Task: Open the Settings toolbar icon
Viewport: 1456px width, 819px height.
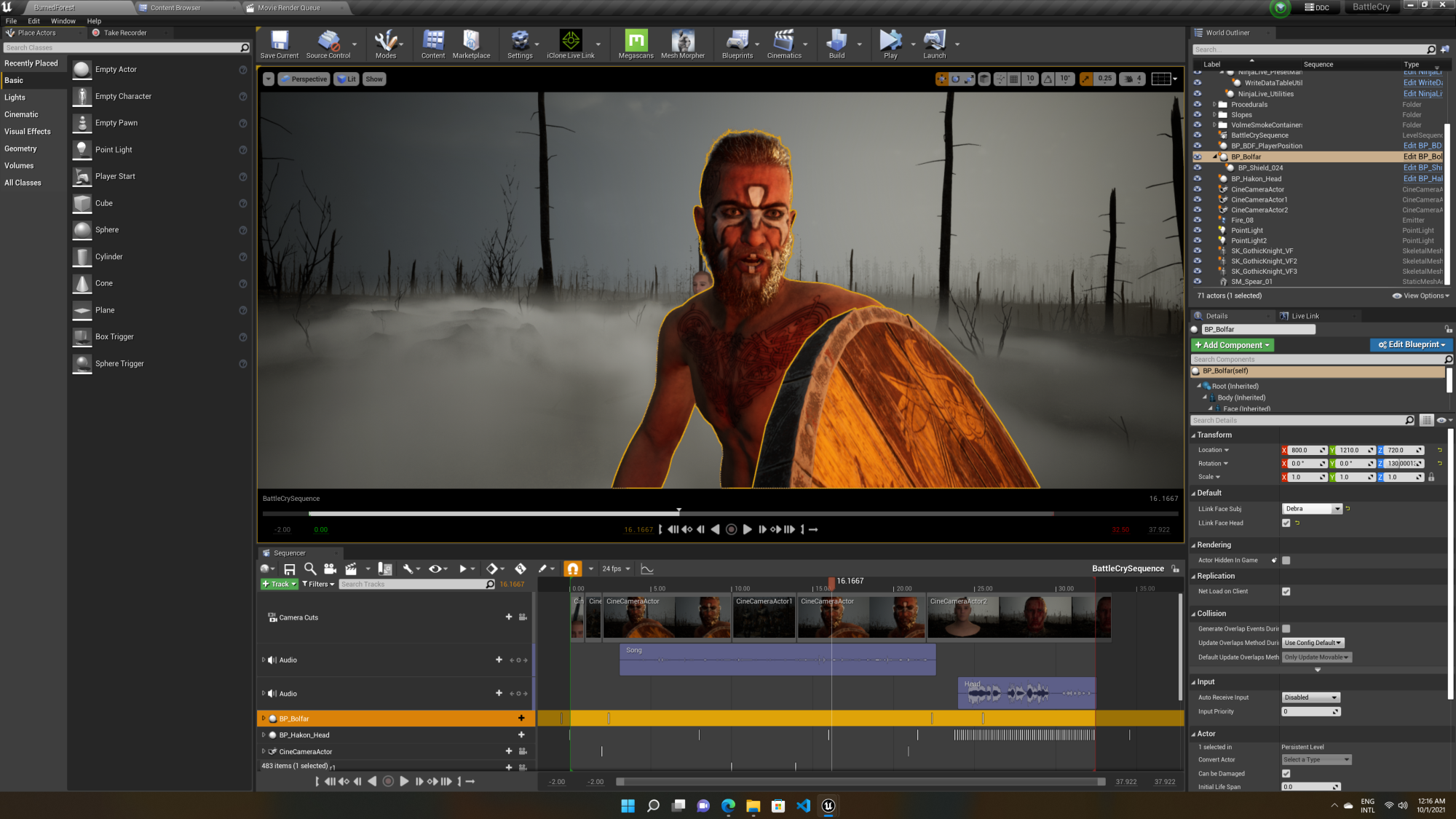Action: point(520,44)
